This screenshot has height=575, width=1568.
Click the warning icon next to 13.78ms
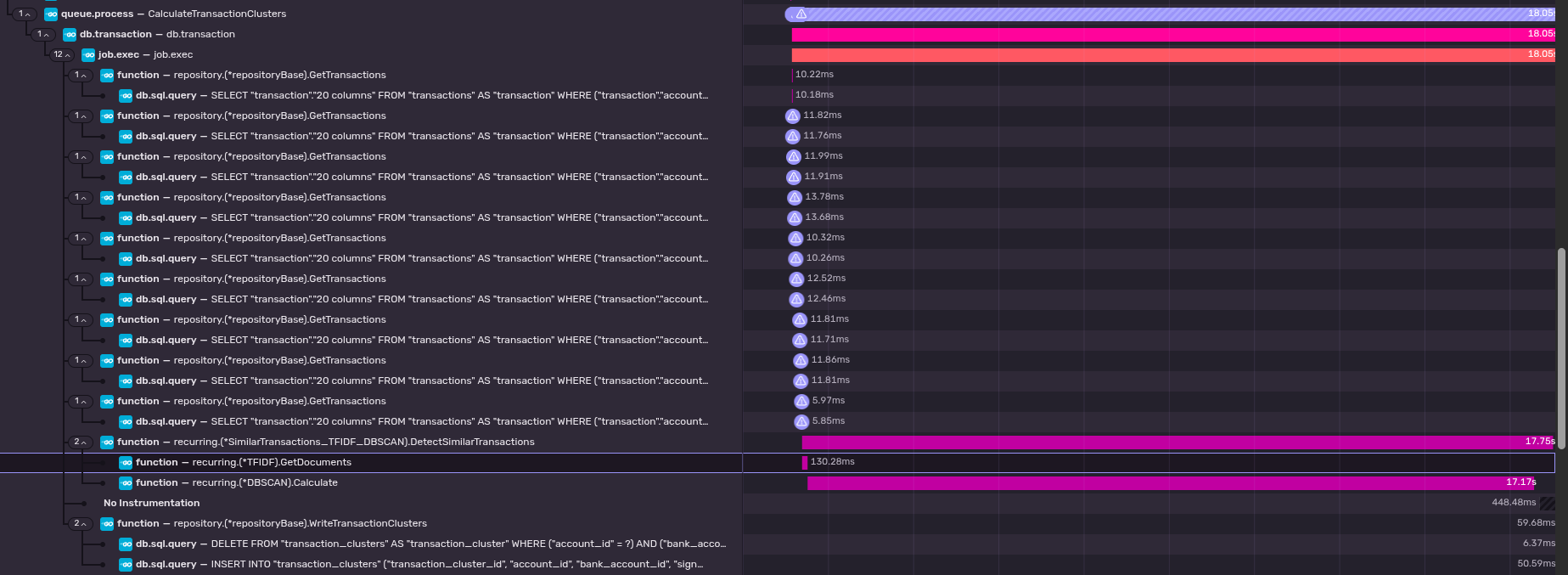(795, 197)
